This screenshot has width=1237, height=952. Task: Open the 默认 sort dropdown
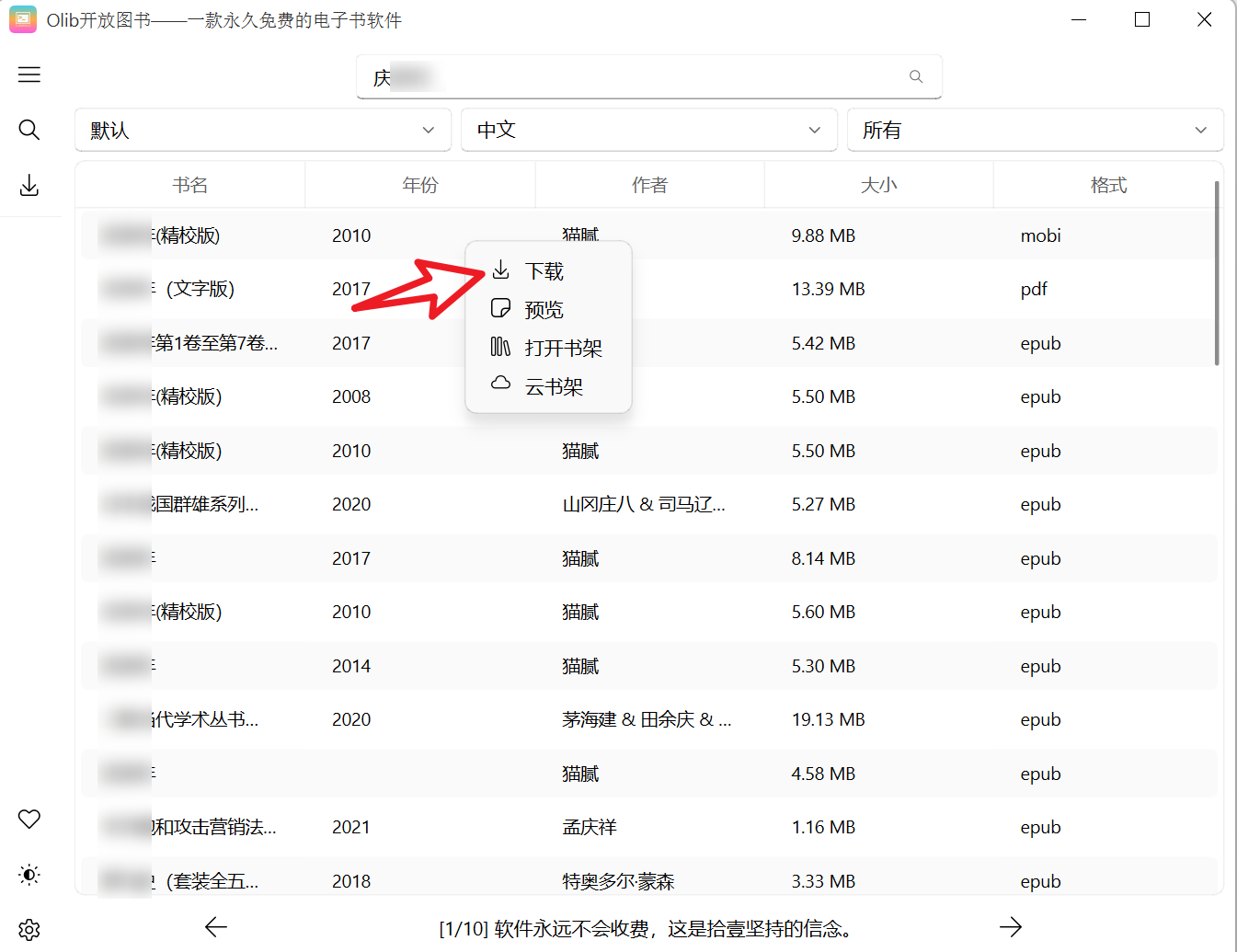[263, 130]
